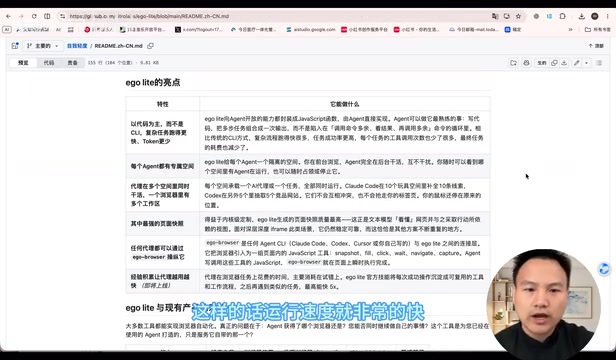This screenshot has height=360, width=616.
Task: Open the edit options dropdown arrow
Action: (587, 63)
